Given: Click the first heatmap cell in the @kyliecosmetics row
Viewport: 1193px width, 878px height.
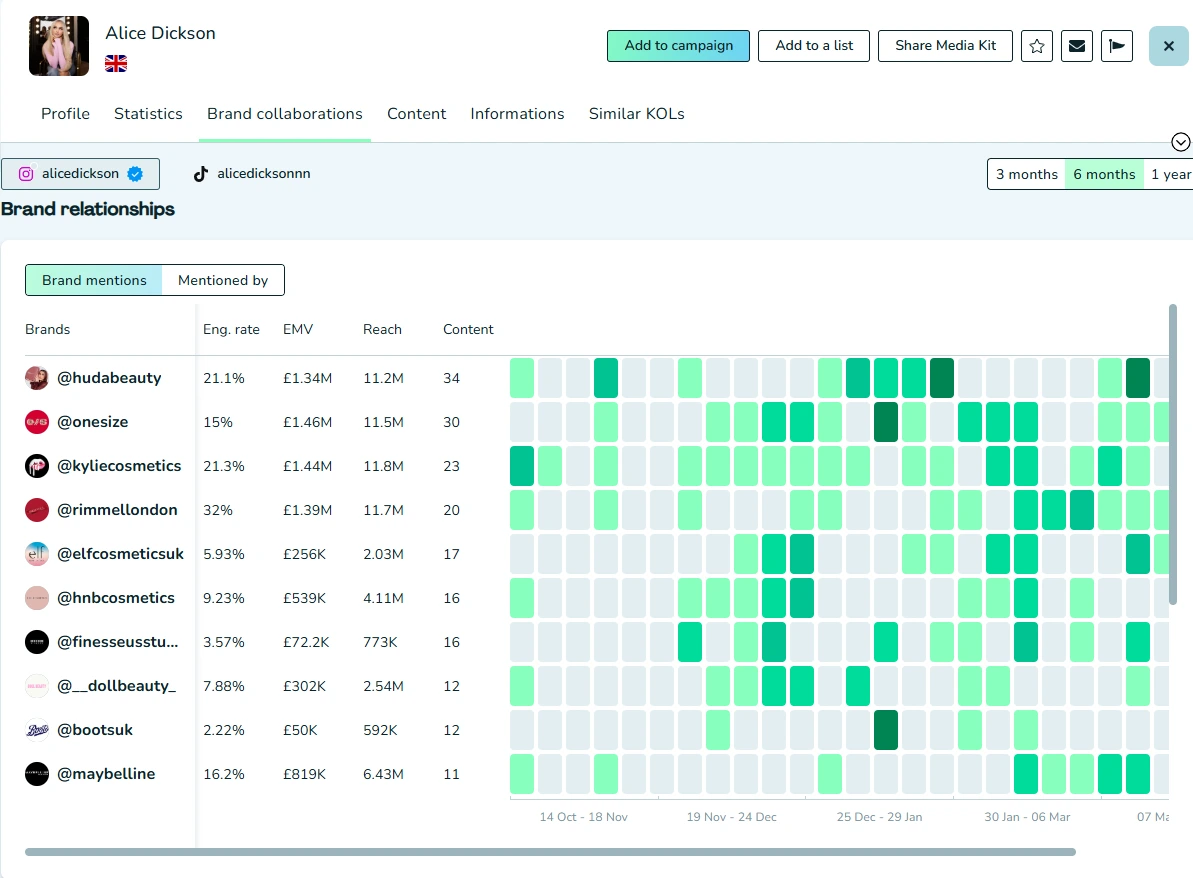Looking at the screenshot, I should [x=522, y=466].
